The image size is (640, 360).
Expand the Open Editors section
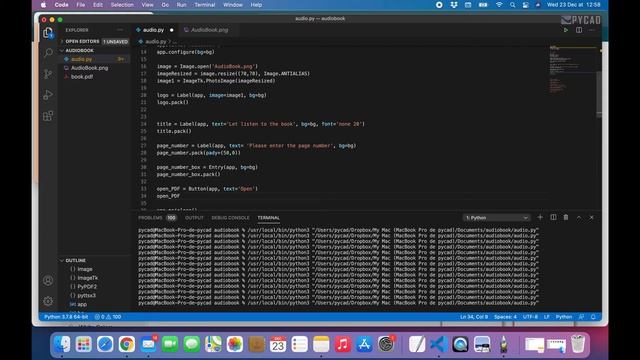tap(82, 41)
